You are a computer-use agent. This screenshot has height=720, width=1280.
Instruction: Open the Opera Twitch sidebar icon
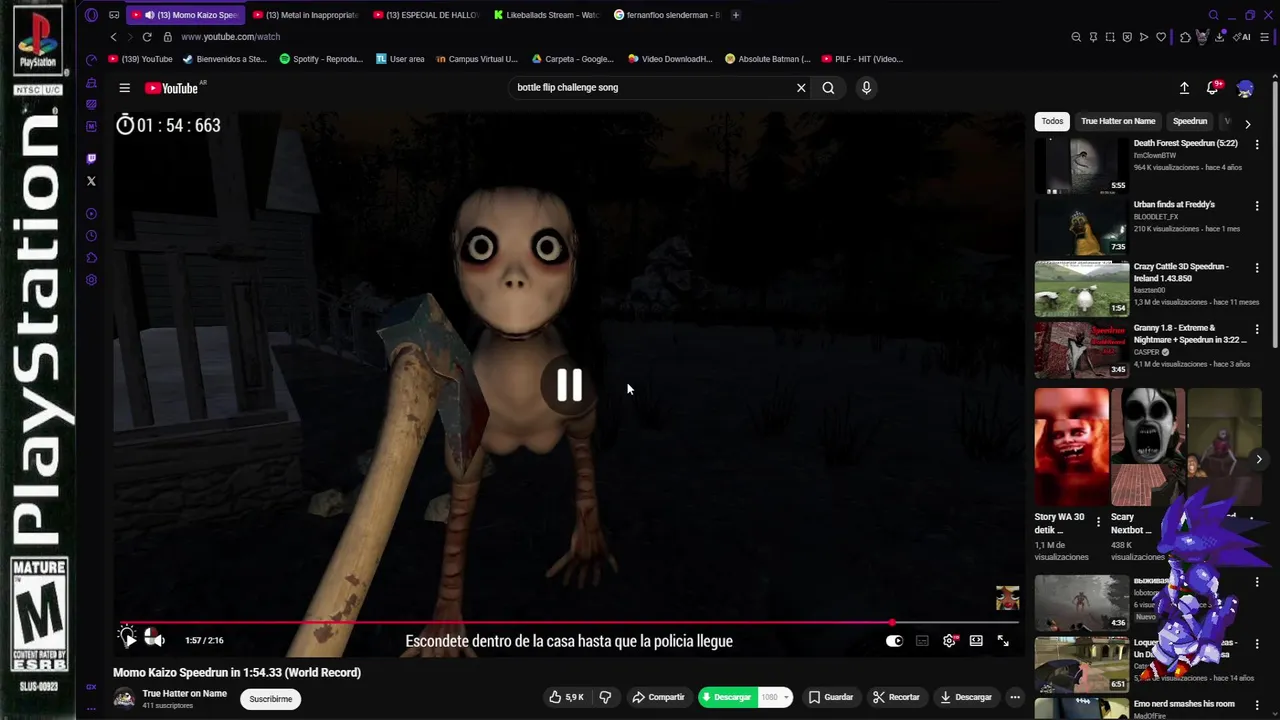(91, 158)
